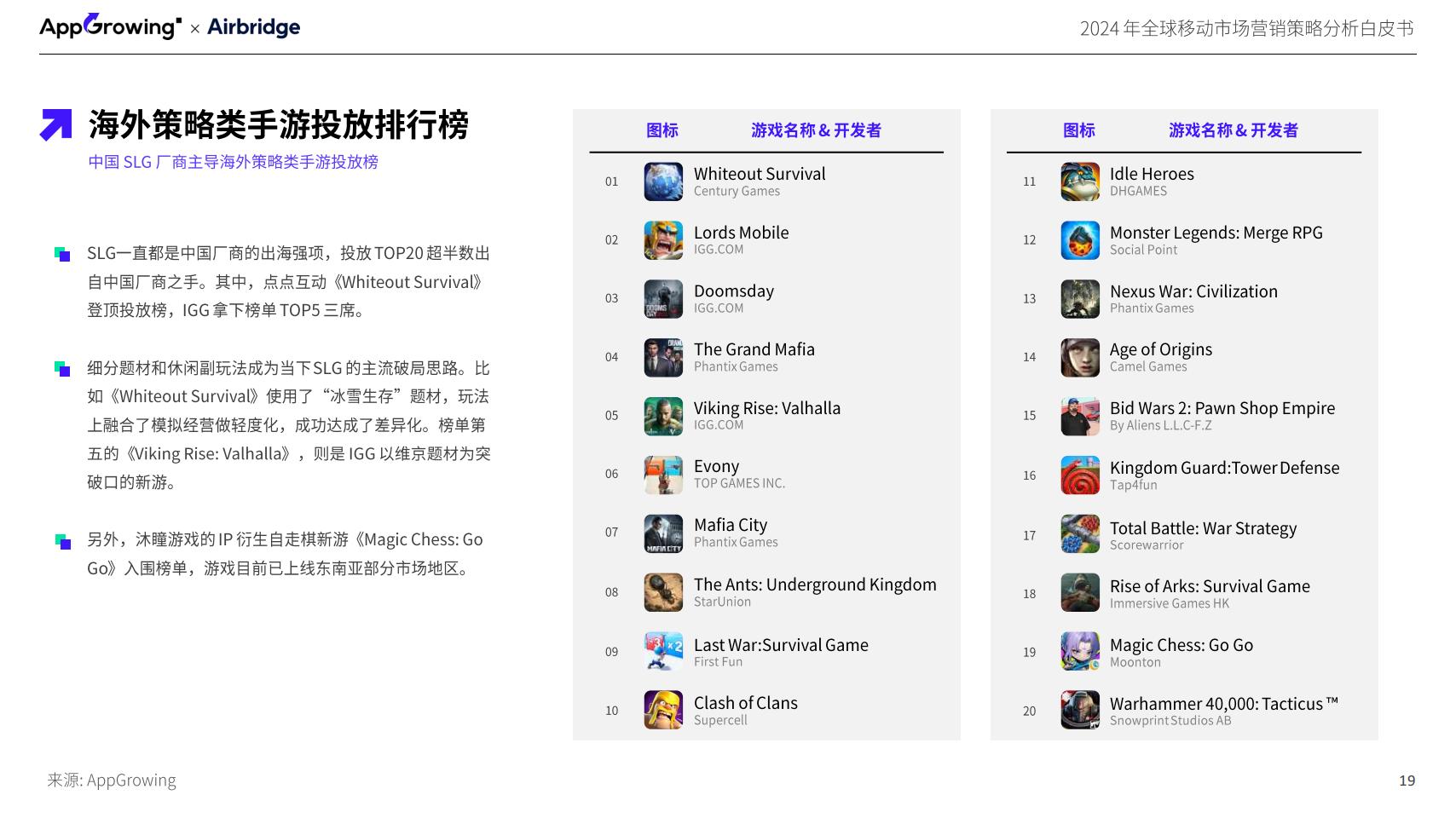Click the right table 游戏名称 & 开发者 header
Image resolution: width=1456 pixels, height=818 pixels.
tap(1234, 130)
